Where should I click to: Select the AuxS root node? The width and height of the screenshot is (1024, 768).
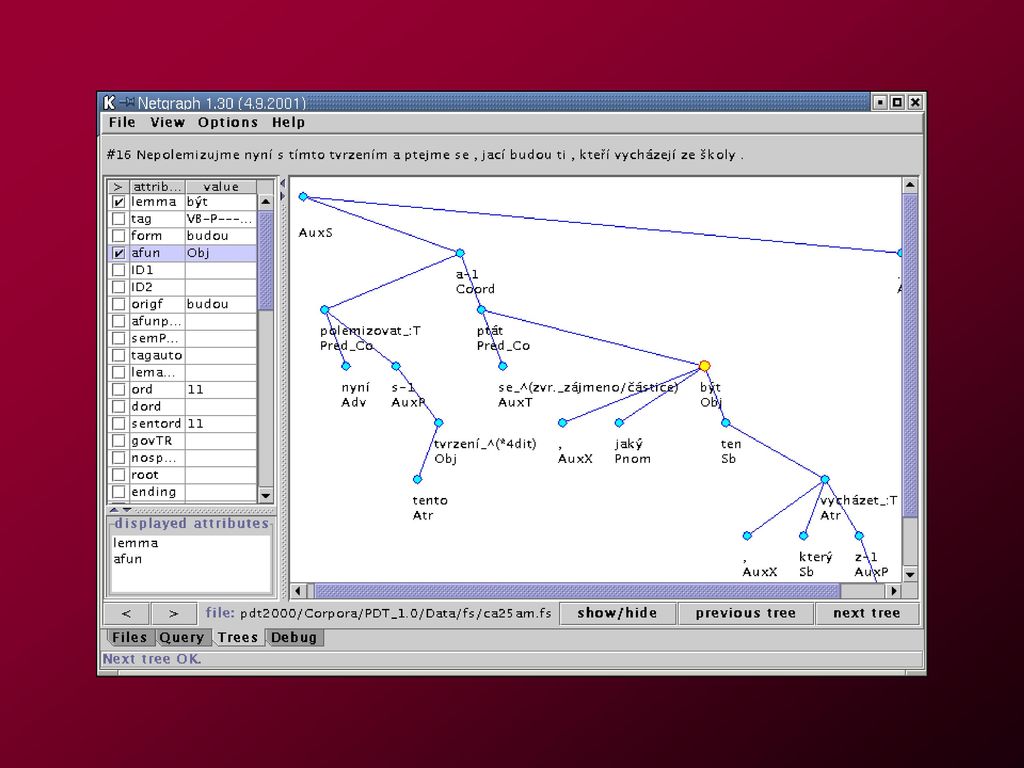(303, 197)
